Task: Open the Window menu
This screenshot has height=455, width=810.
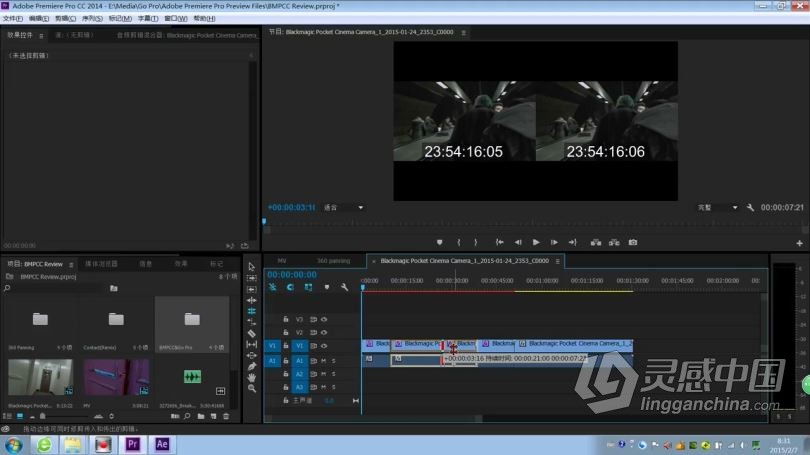Action: (176, 19)
